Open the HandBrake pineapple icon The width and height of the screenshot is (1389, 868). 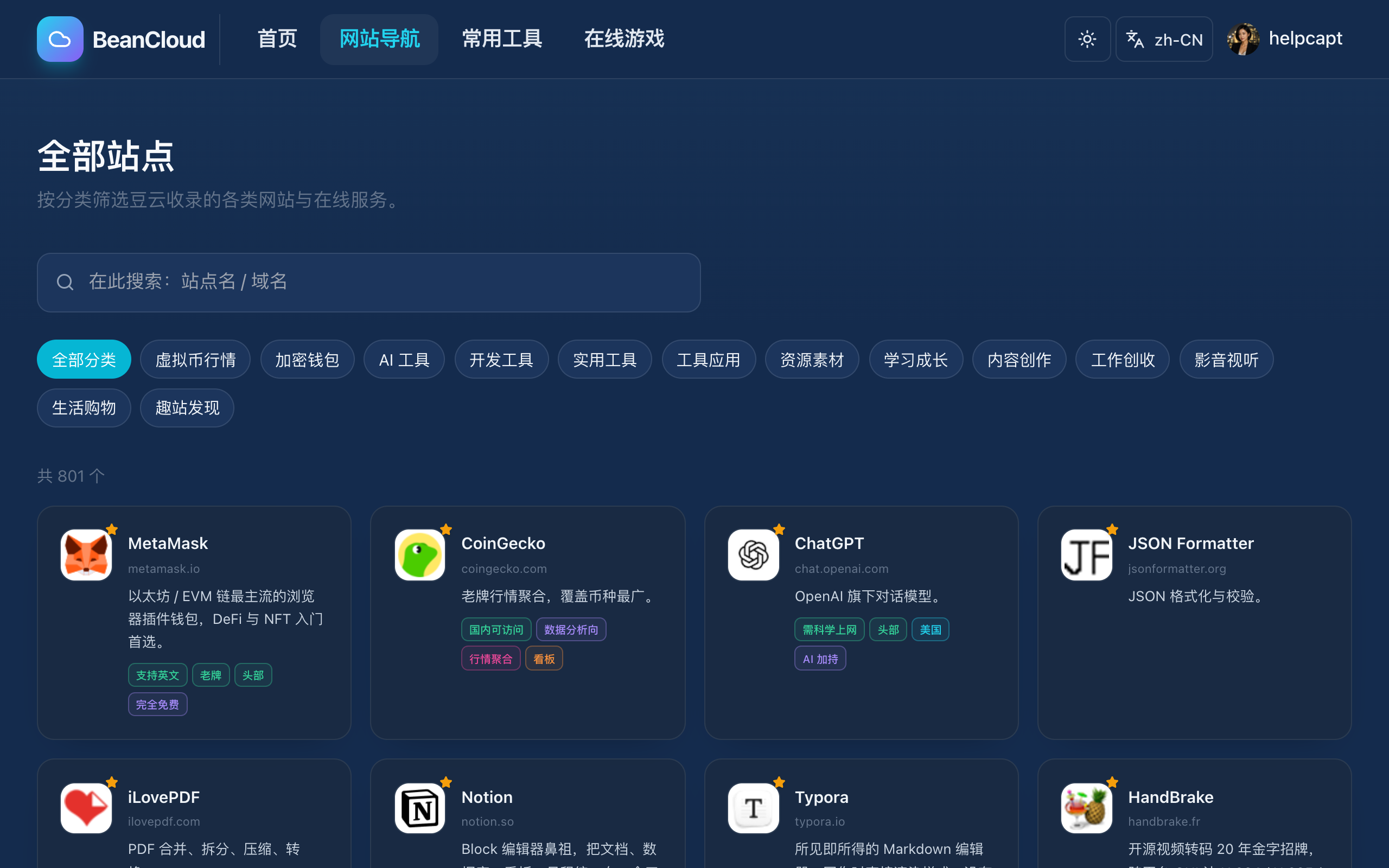pos(1087,808)
